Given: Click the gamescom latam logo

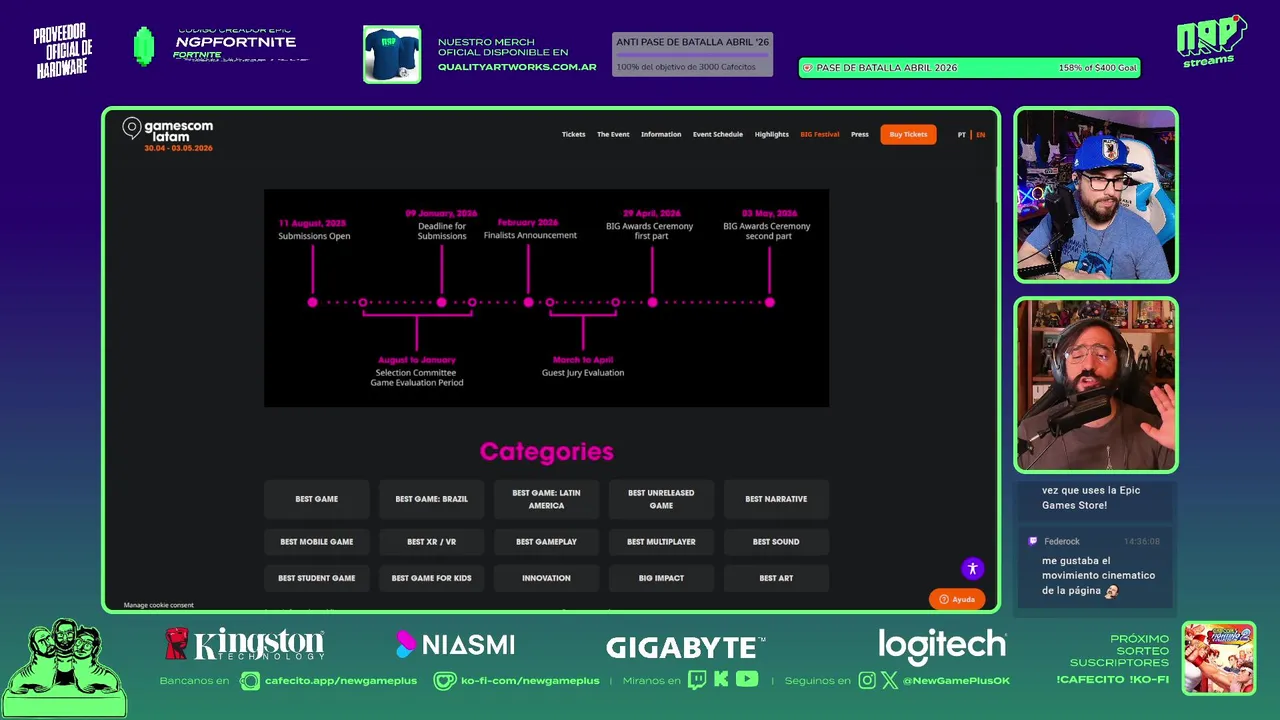Looking at the screenshot, I should pos(168,134).
